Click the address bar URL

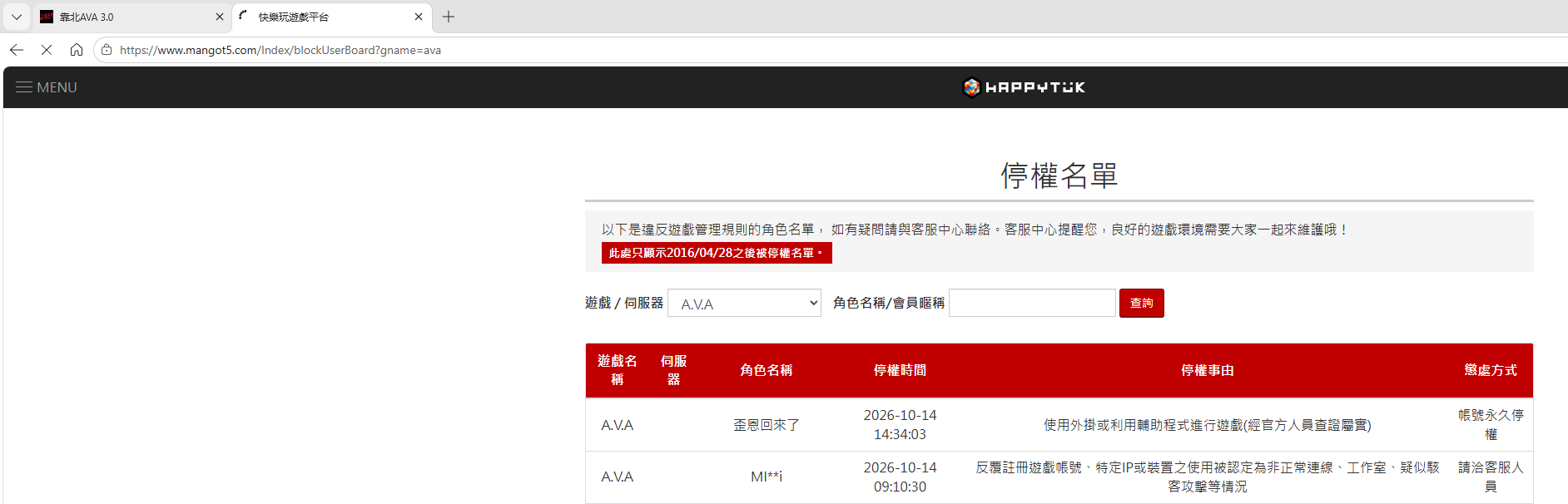point(280,50)
